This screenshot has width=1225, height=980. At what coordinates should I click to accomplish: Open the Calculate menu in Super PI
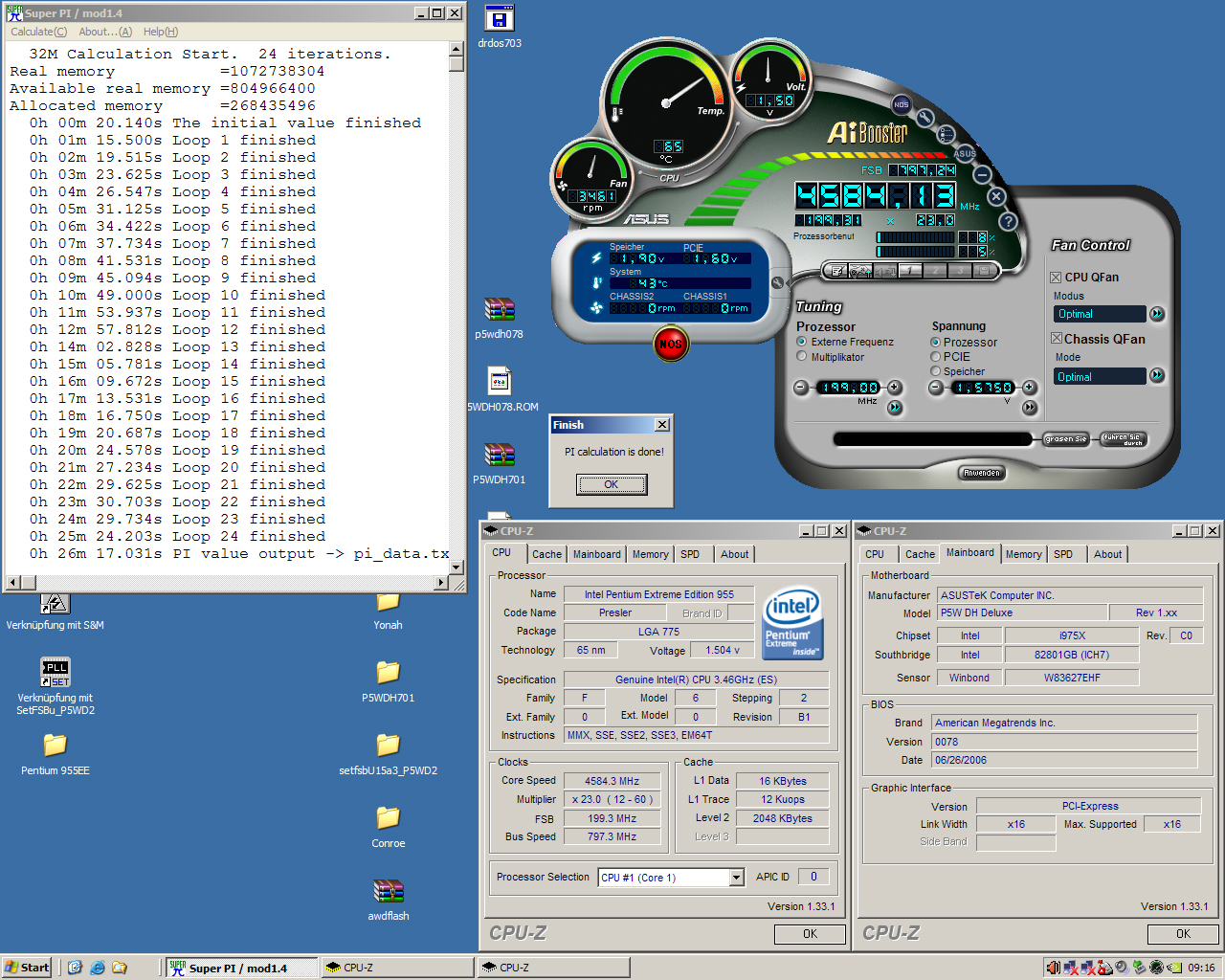(38, 32)
